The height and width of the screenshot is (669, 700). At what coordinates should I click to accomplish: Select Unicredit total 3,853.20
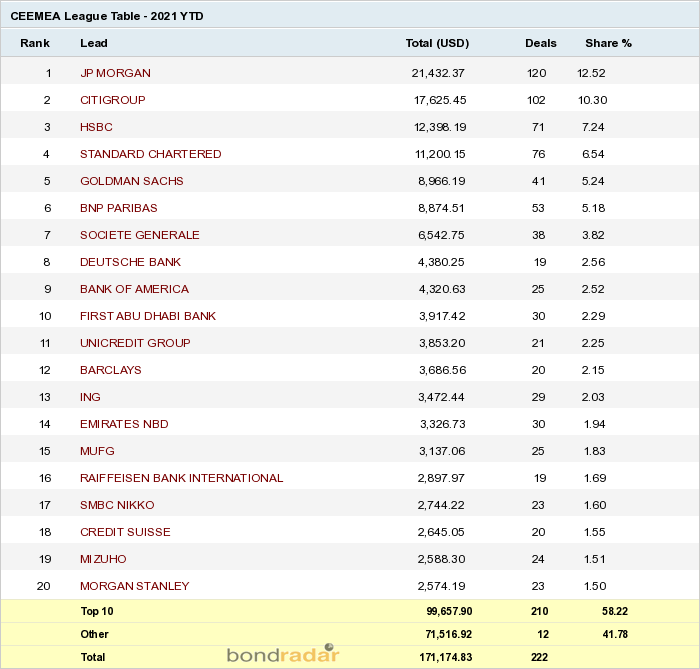tap(442, 343)
